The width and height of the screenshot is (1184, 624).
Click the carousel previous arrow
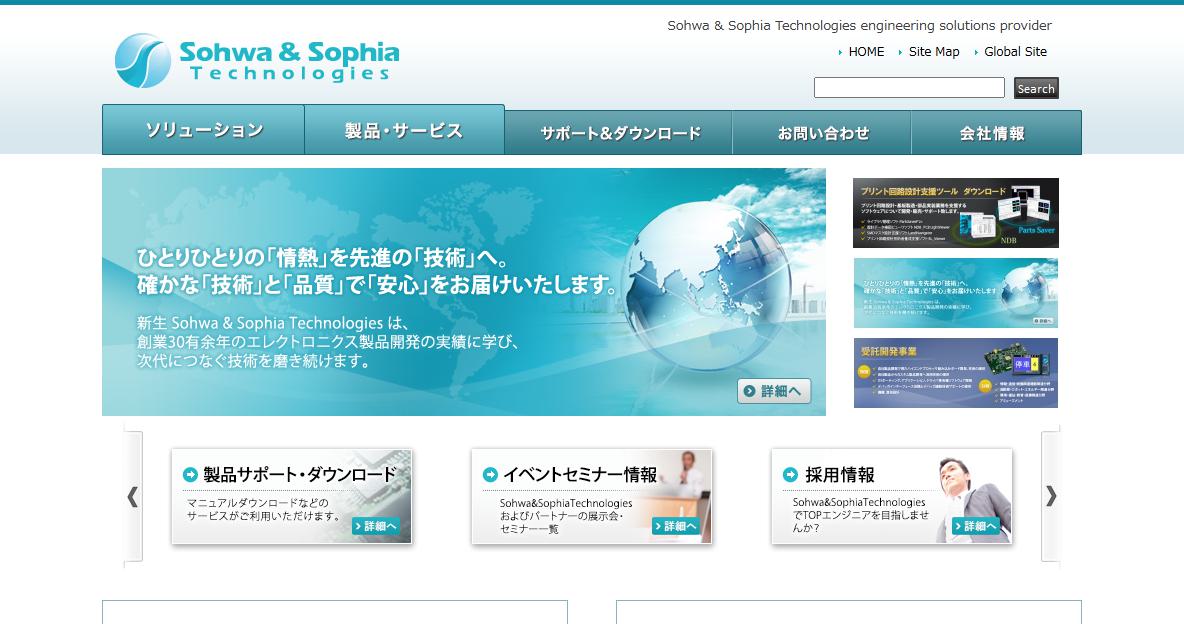pyautogui.click(x=133, y=496)
